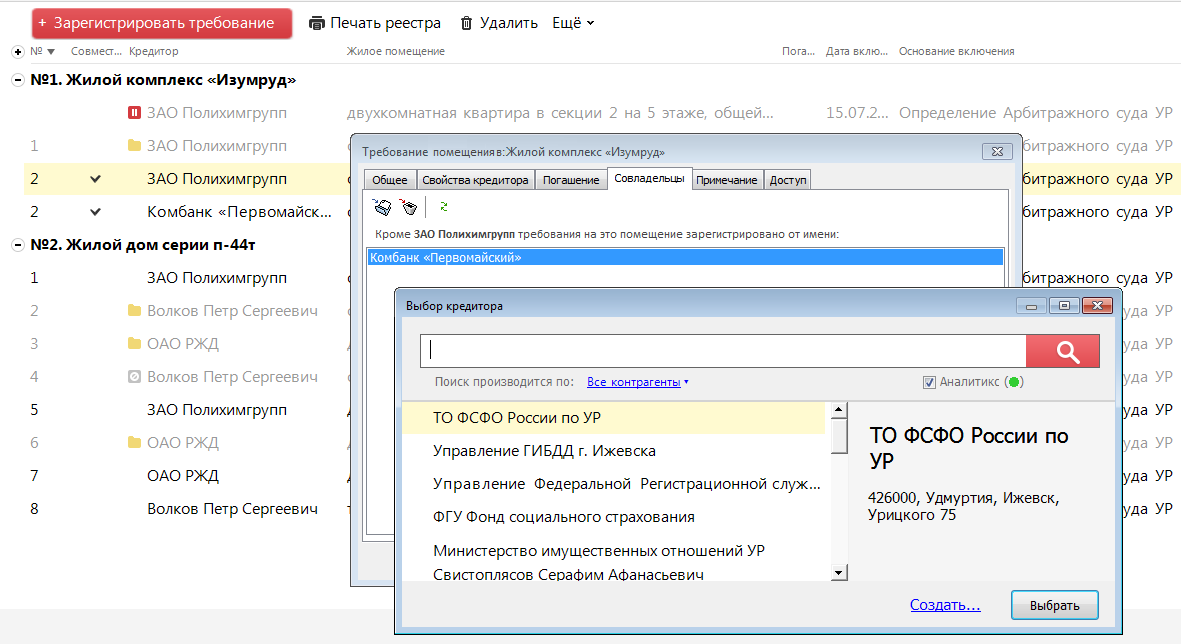The image size is (1181, 644).
Task: Open the Ещё dropdown menu
Action: click(x=573, y=23)
